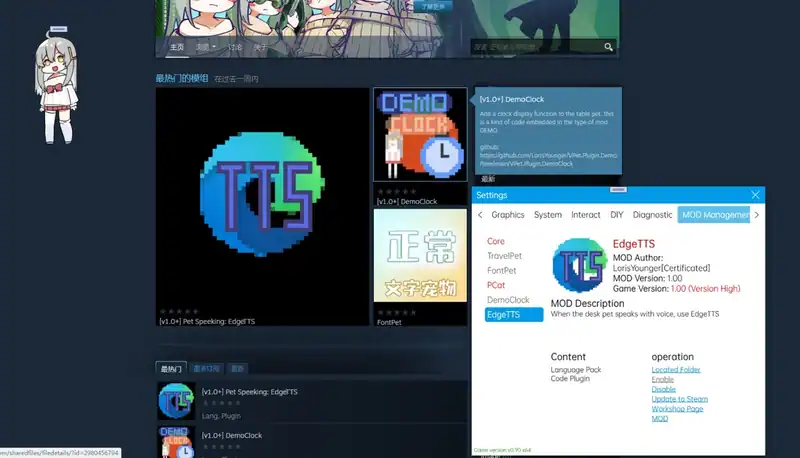The height and width of the screenshot is (458, 800).
Task: Select TravelPet in the MOD list
Action: coord(504,256)
